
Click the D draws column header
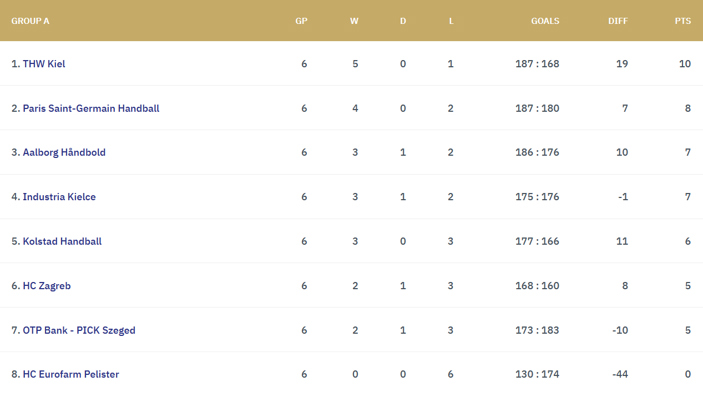[403, 21]
